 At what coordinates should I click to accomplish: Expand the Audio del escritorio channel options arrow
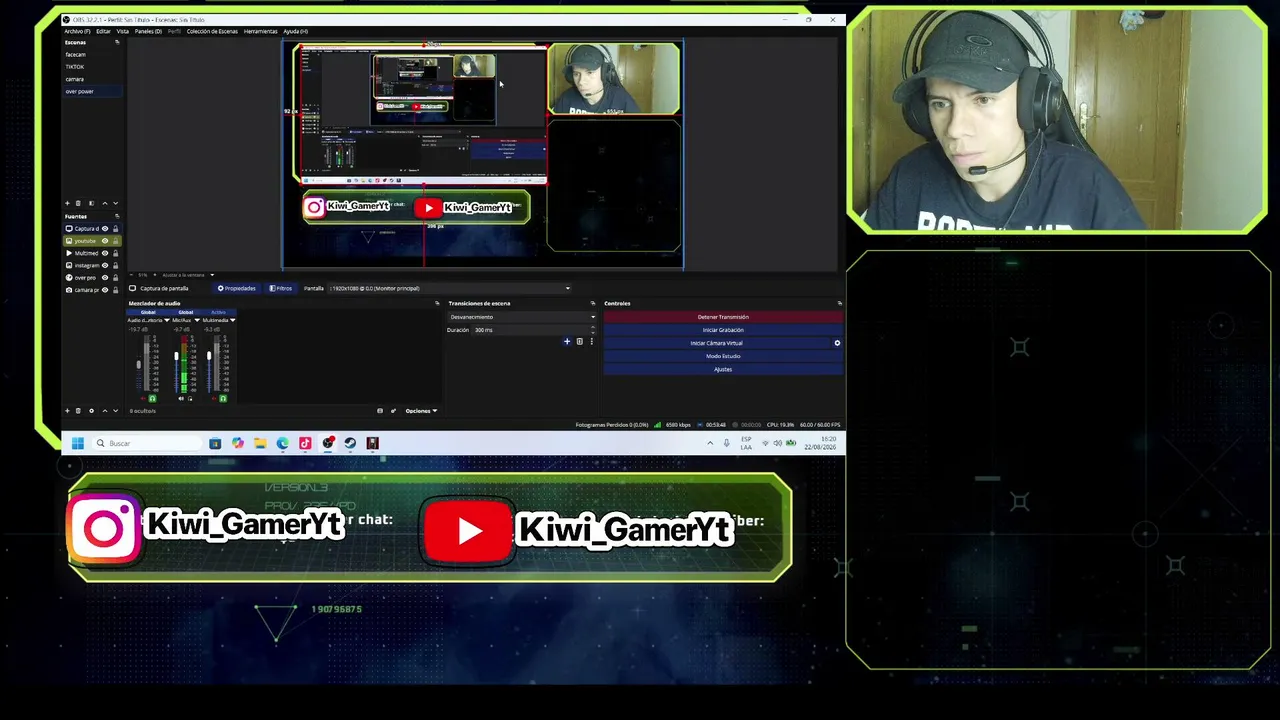tap(167, 320)
